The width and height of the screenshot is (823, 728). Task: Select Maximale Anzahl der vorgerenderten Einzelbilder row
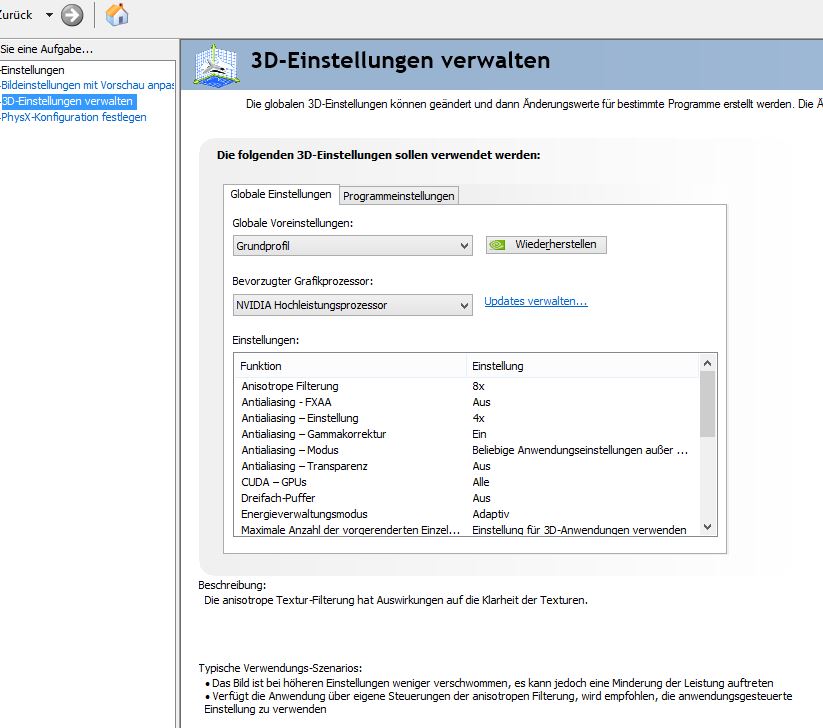pos(466,530)
